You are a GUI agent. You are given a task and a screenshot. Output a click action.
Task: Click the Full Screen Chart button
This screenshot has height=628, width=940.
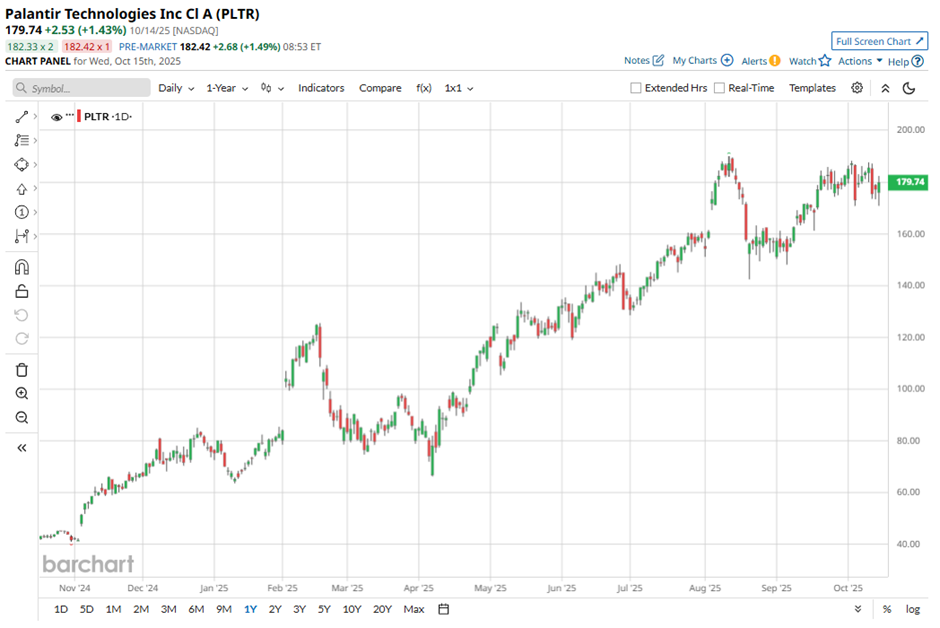coord(879,41)
